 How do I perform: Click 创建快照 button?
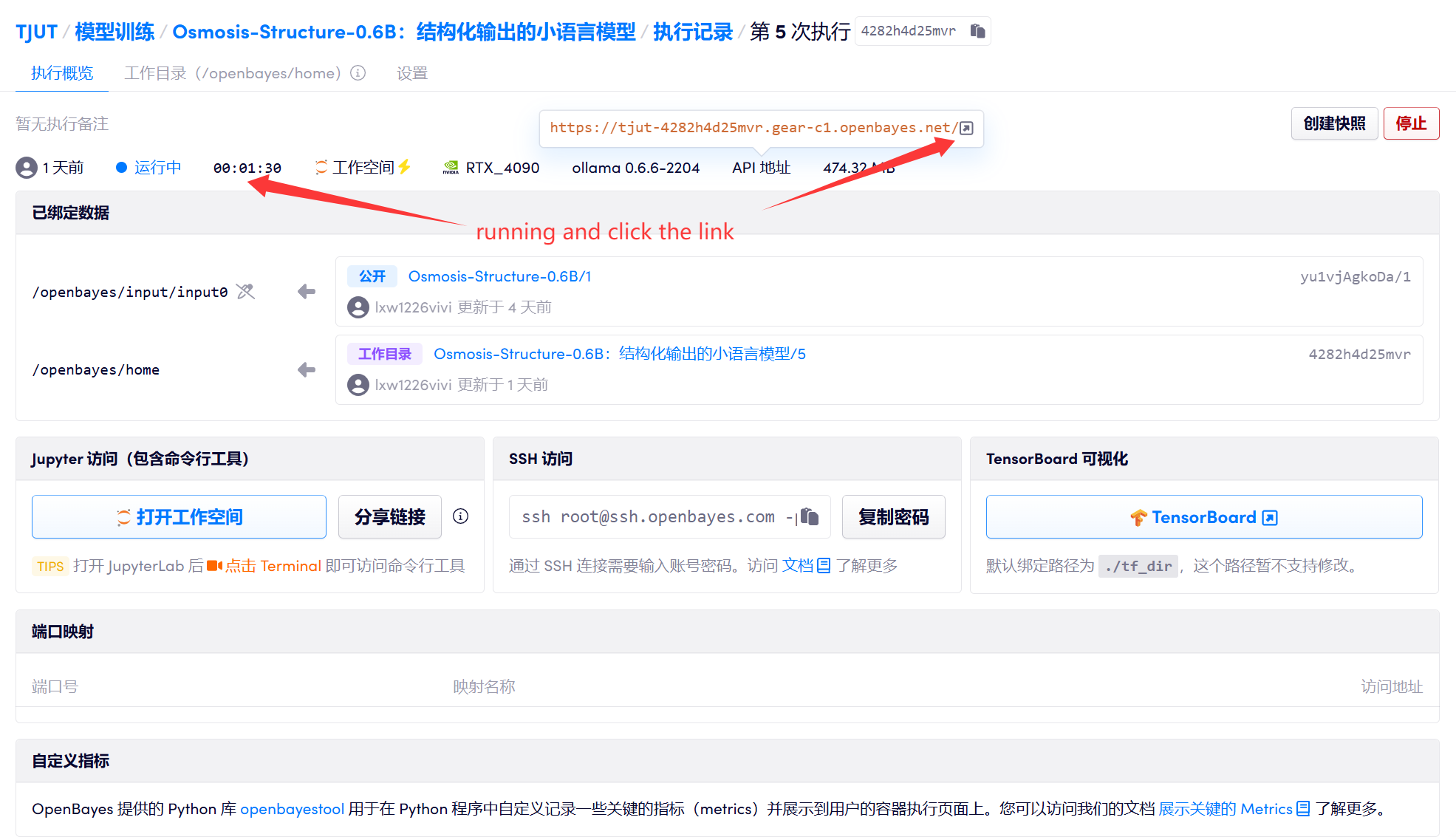1333,123
